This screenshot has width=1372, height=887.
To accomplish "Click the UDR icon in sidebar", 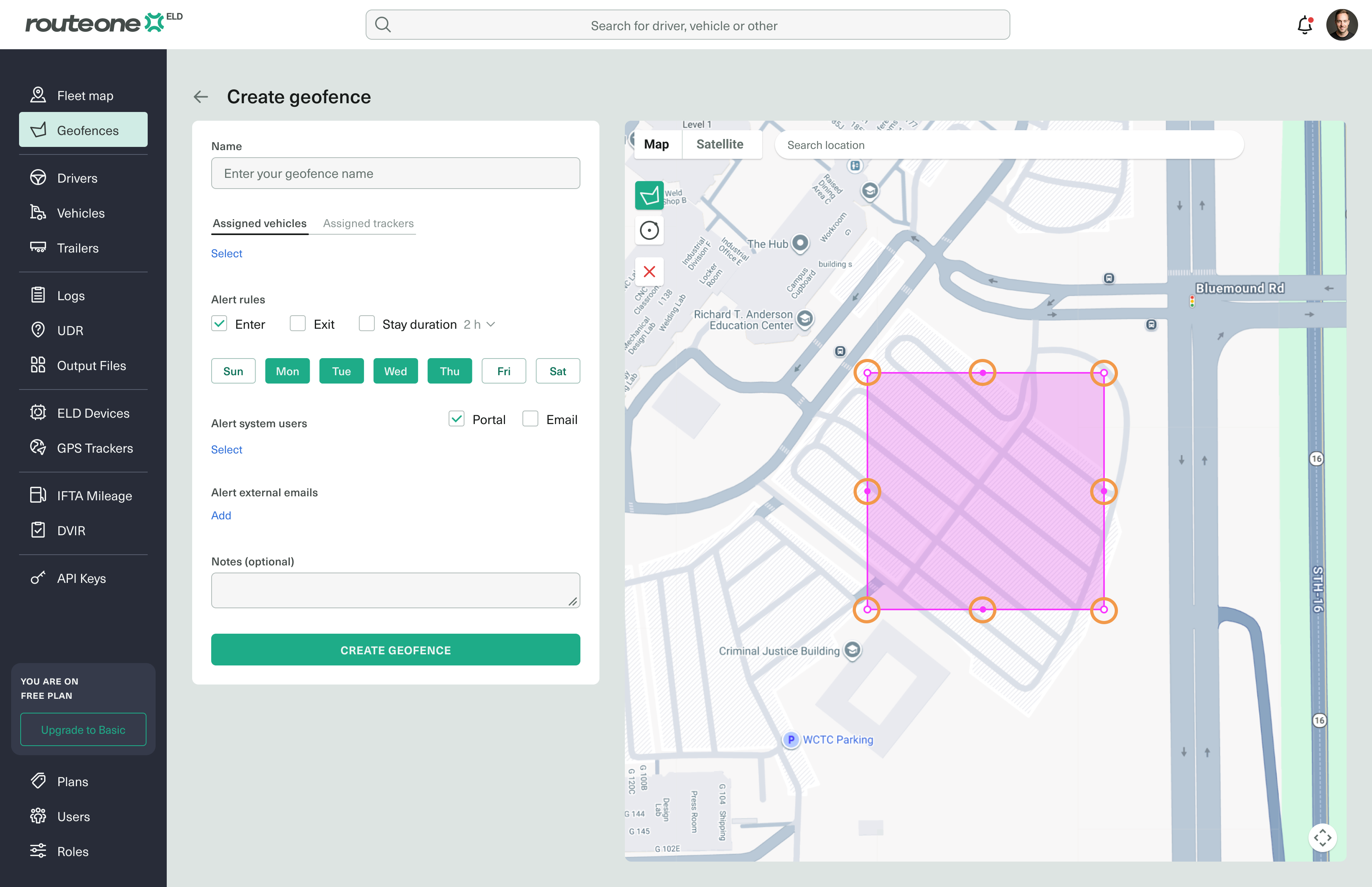I will pos(38,330).
